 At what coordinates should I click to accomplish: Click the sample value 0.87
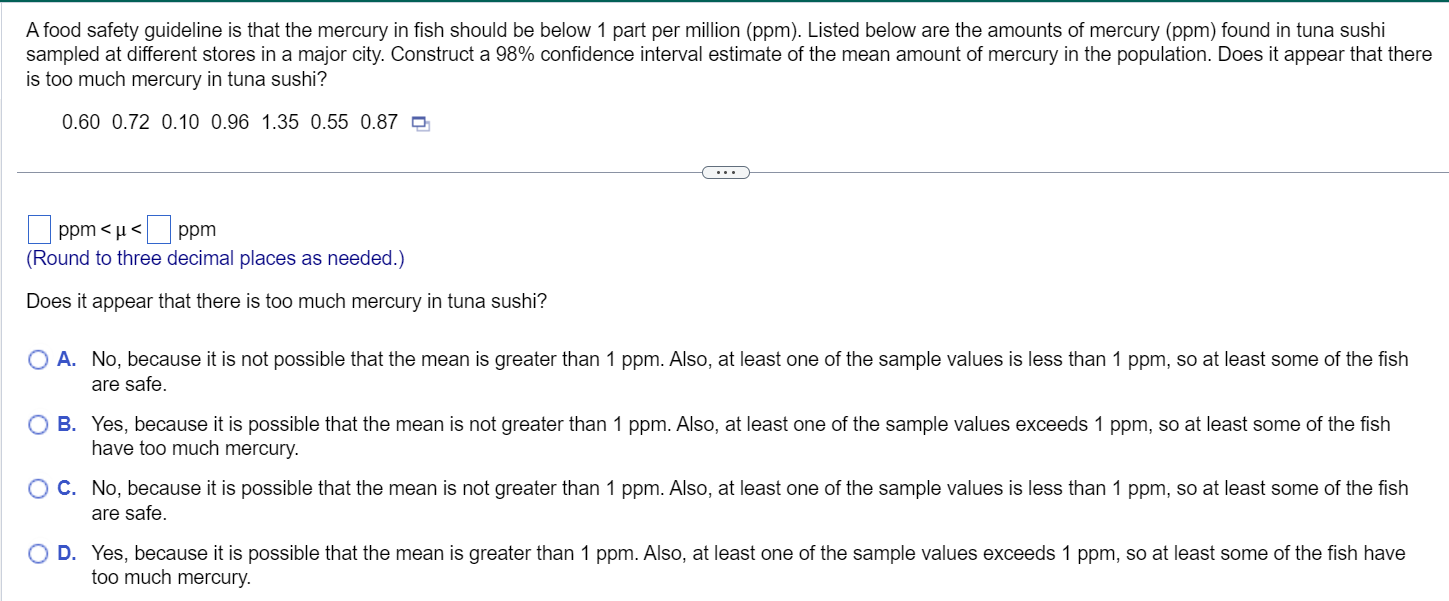[379, 123]
